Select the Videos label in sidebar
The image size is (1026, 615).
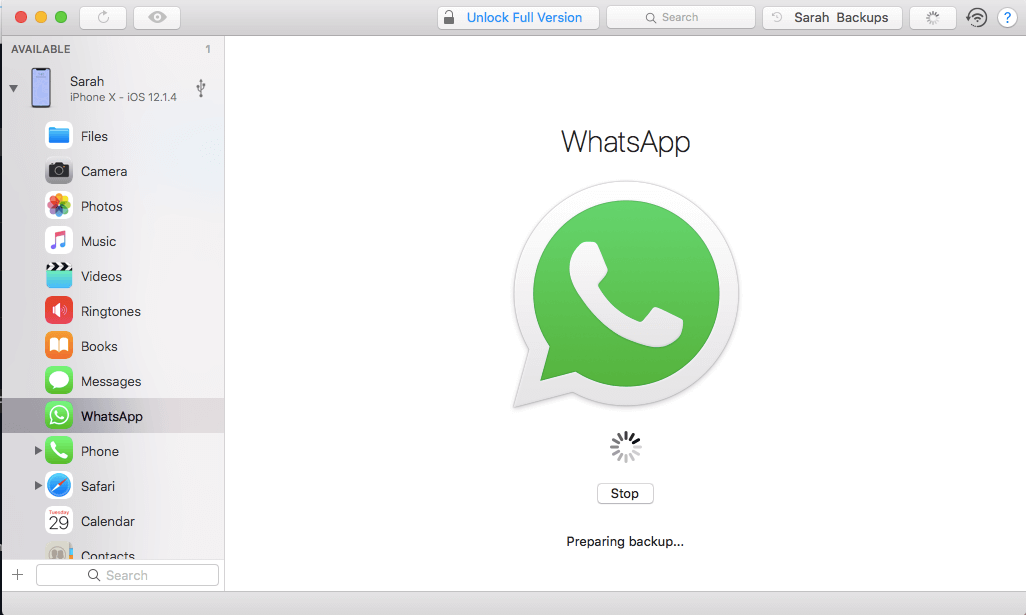101,276
